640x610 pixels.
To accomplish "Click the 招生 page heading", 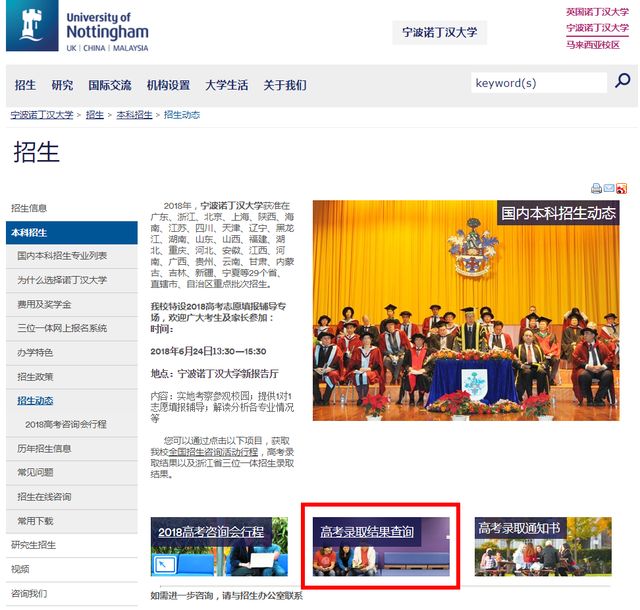I will (x=37, y=152).
